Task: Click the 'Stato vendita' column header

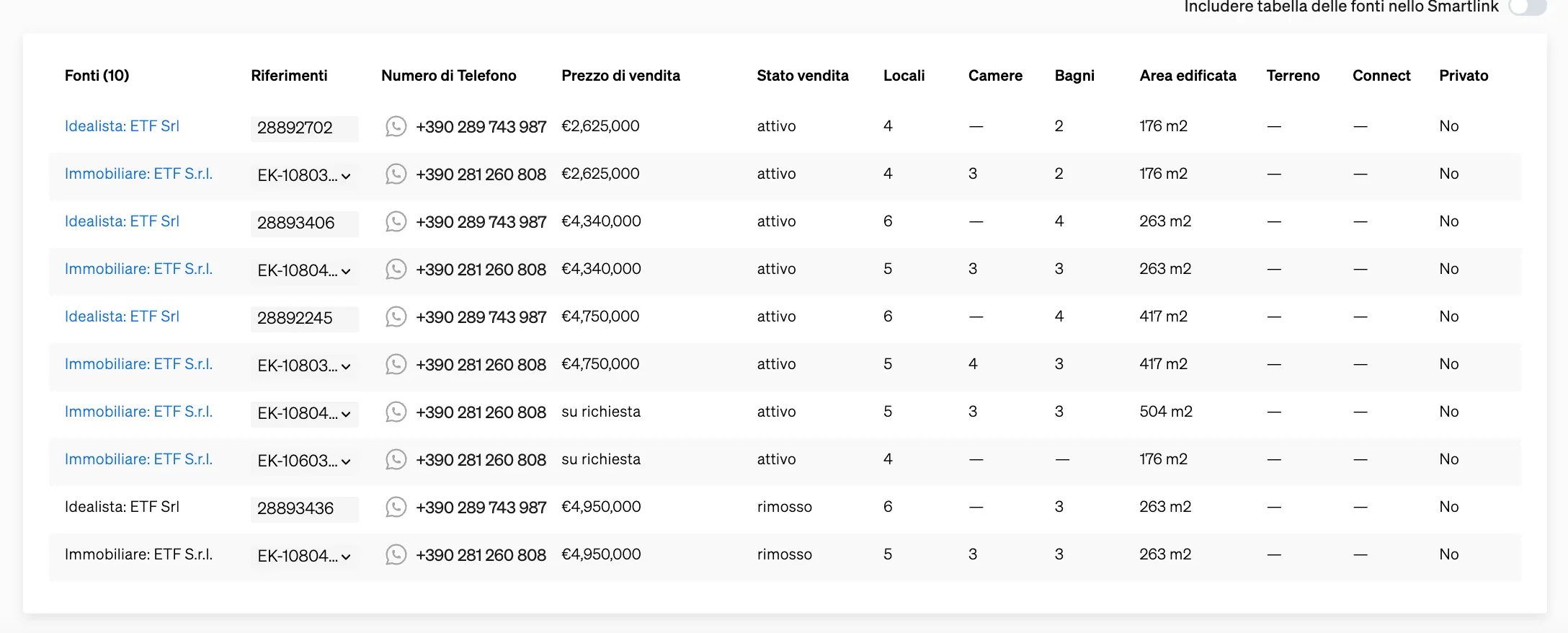Action: pos(803,76)
